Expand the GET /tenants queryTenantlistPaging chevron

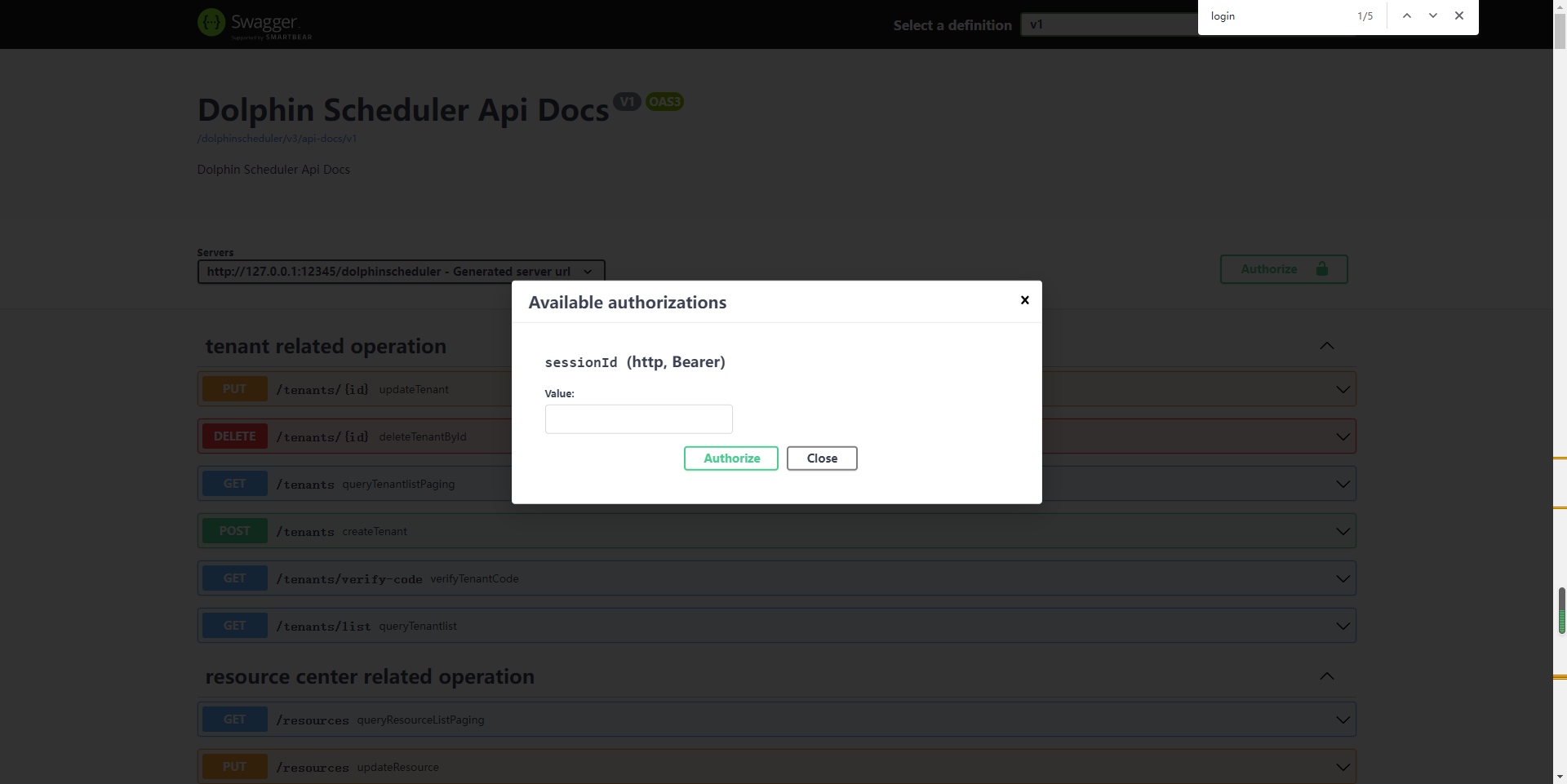pyautogui.click(x=1343, y=484)
